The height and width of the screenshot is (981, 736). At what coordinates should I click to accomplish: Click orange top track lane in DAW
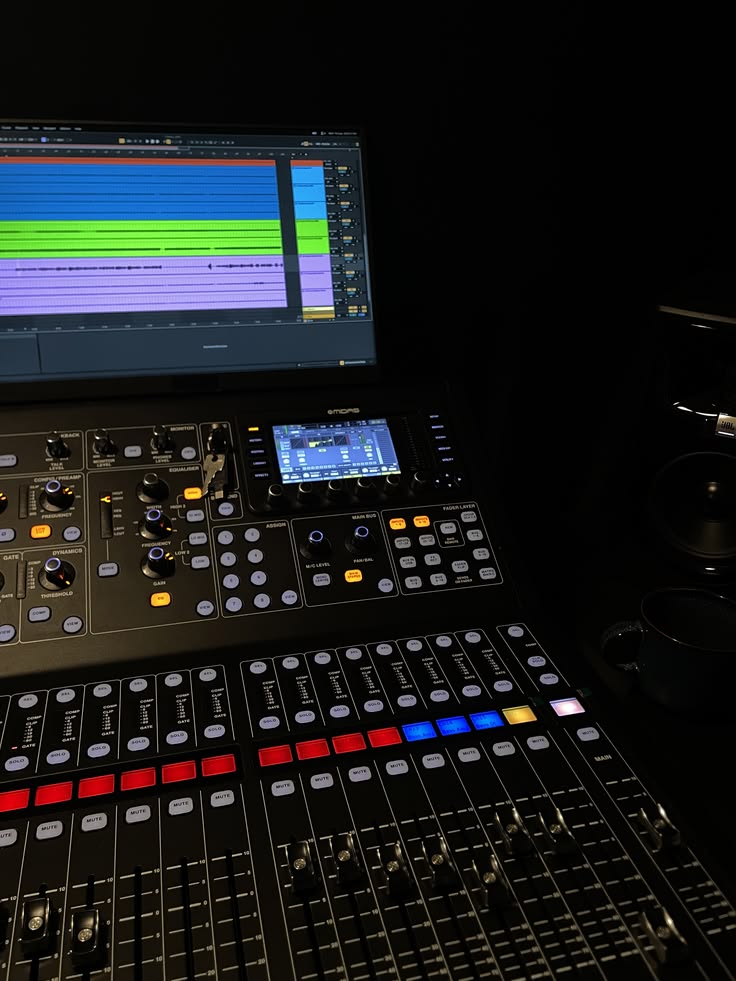point(138,161)
